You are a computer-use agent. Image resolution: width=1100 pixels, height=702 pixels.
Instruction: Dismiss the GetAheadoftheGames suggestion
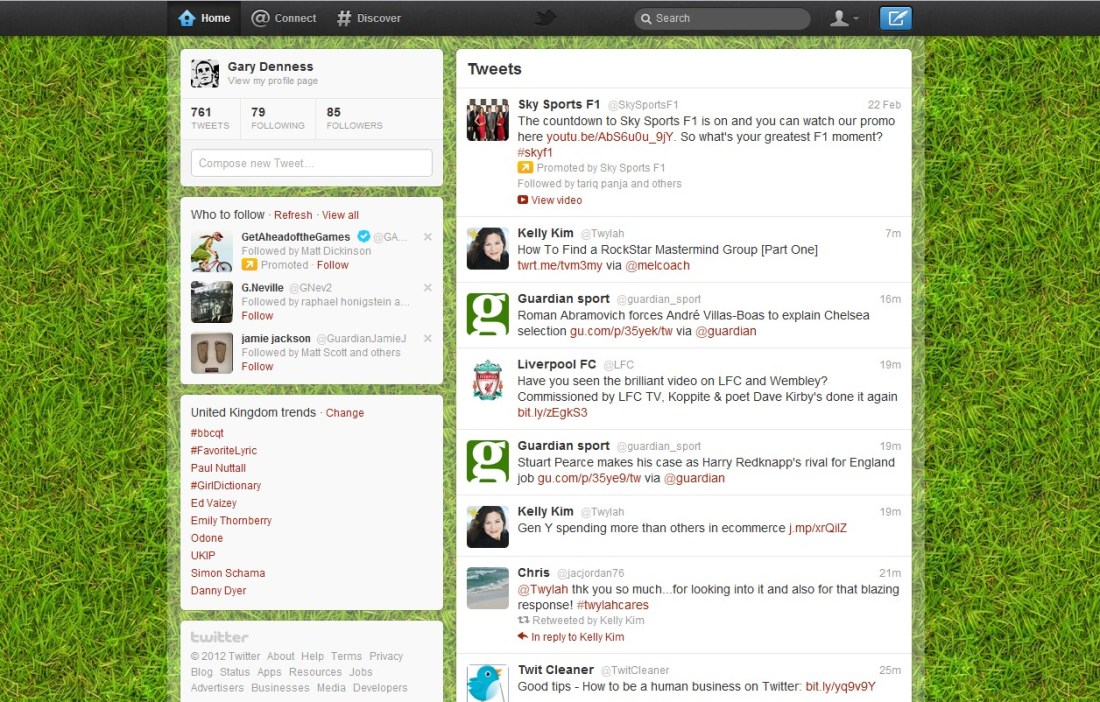click(x=428, y=237)
